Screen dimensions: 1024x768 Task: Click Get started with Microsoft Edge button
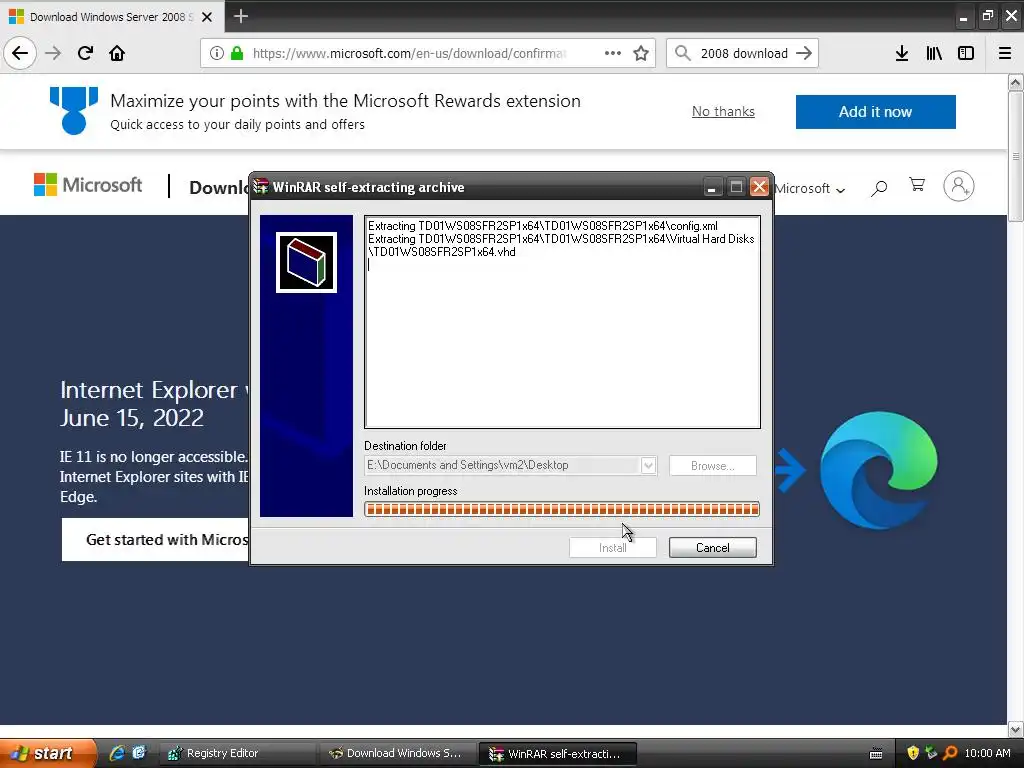(x=155, y=539)
